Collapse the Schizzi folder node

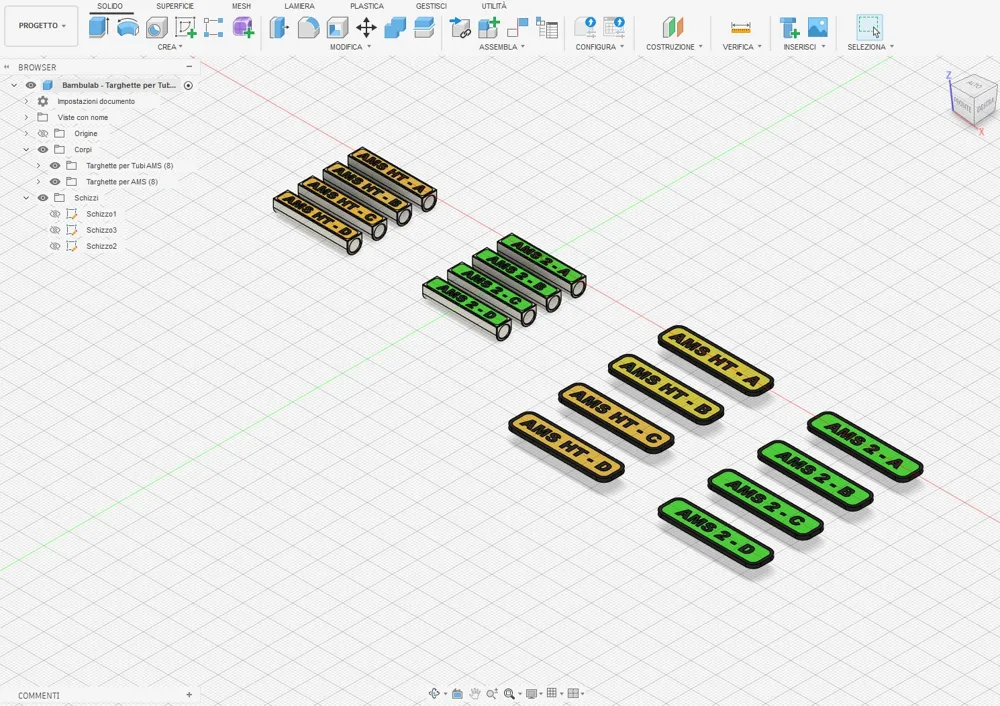point(26,198)
